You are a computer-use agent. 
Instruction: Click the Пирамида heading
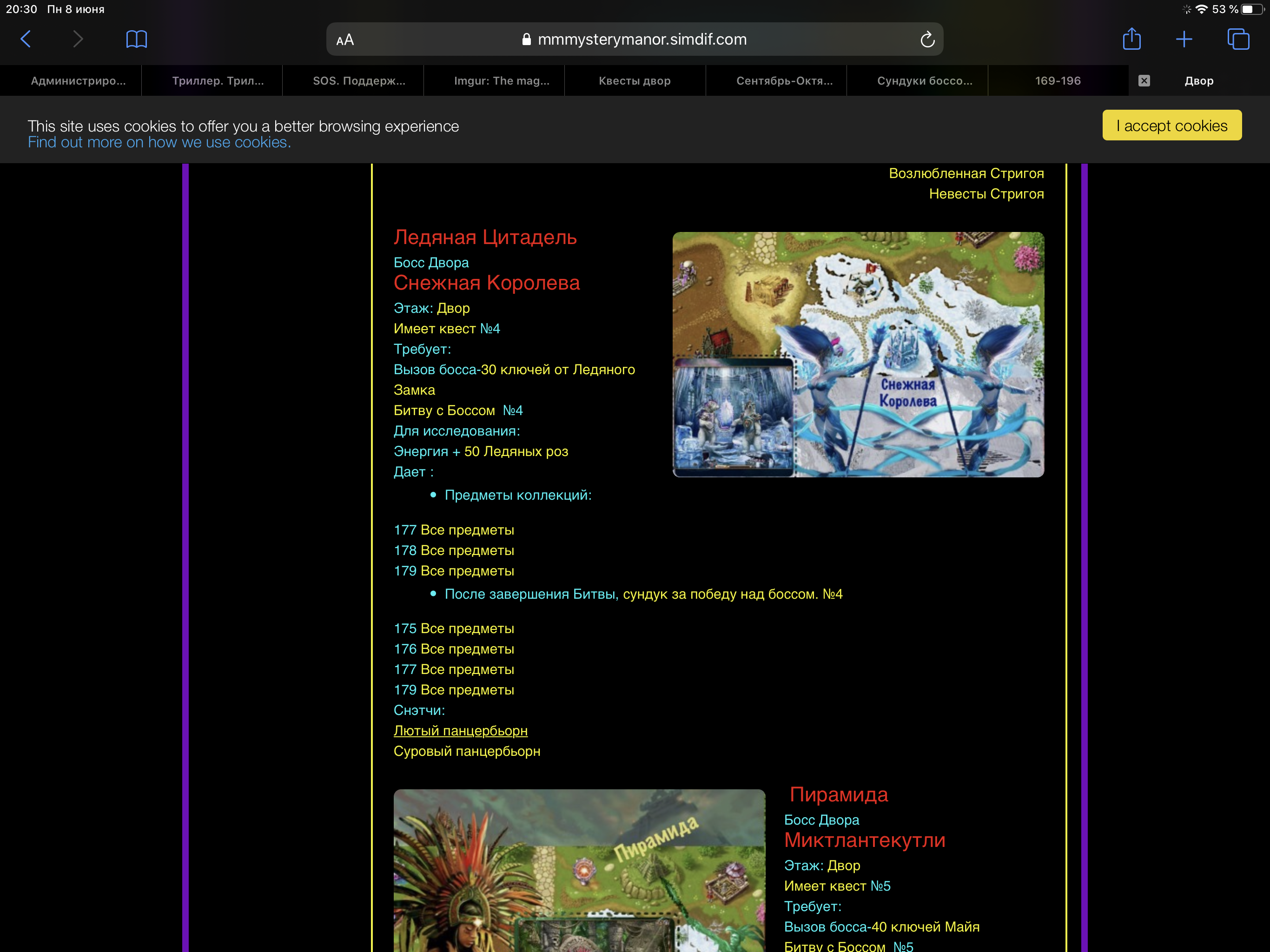[839, 794]
